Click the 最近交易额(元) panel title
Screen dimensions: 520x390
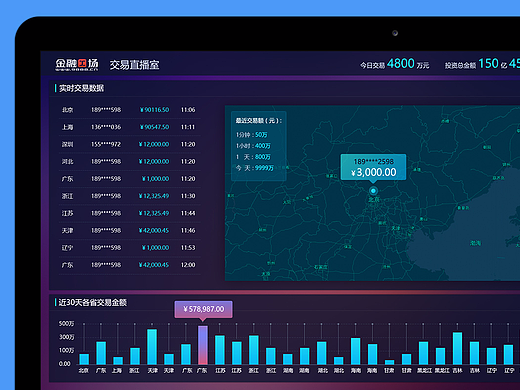coord(259,121)
